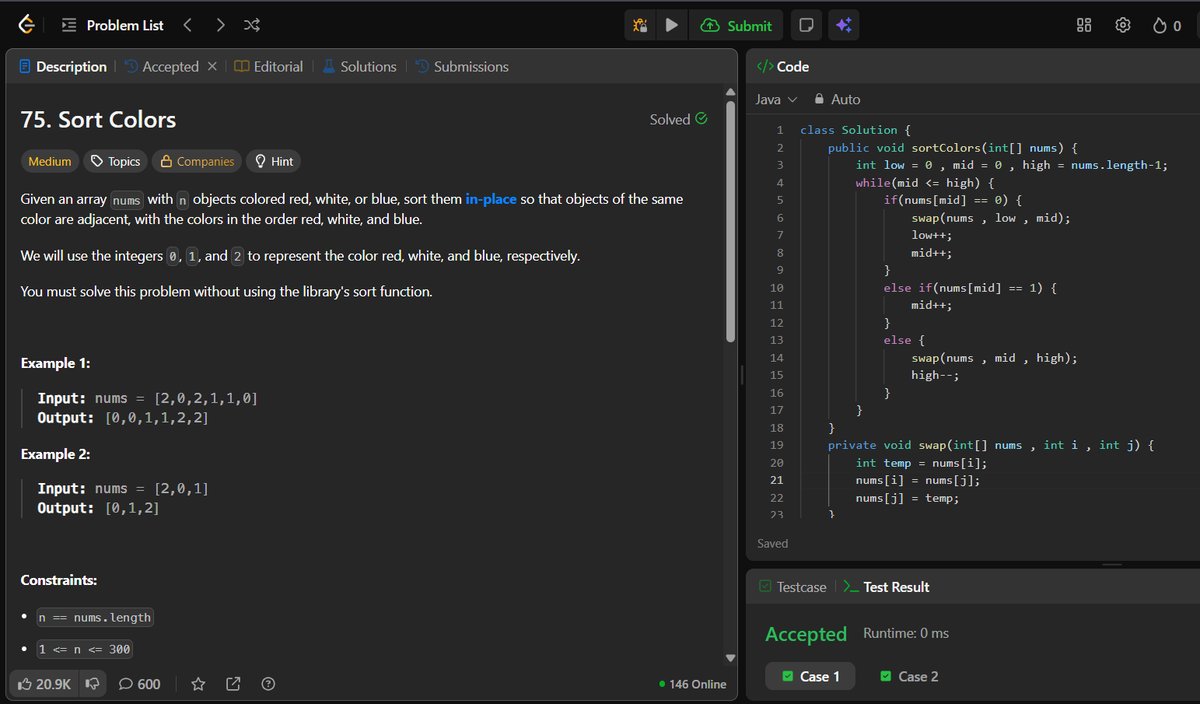The height and width of the screenshot is (704, 1200).
Task: Switch to the Testcase tab
Action: [793, 587]
